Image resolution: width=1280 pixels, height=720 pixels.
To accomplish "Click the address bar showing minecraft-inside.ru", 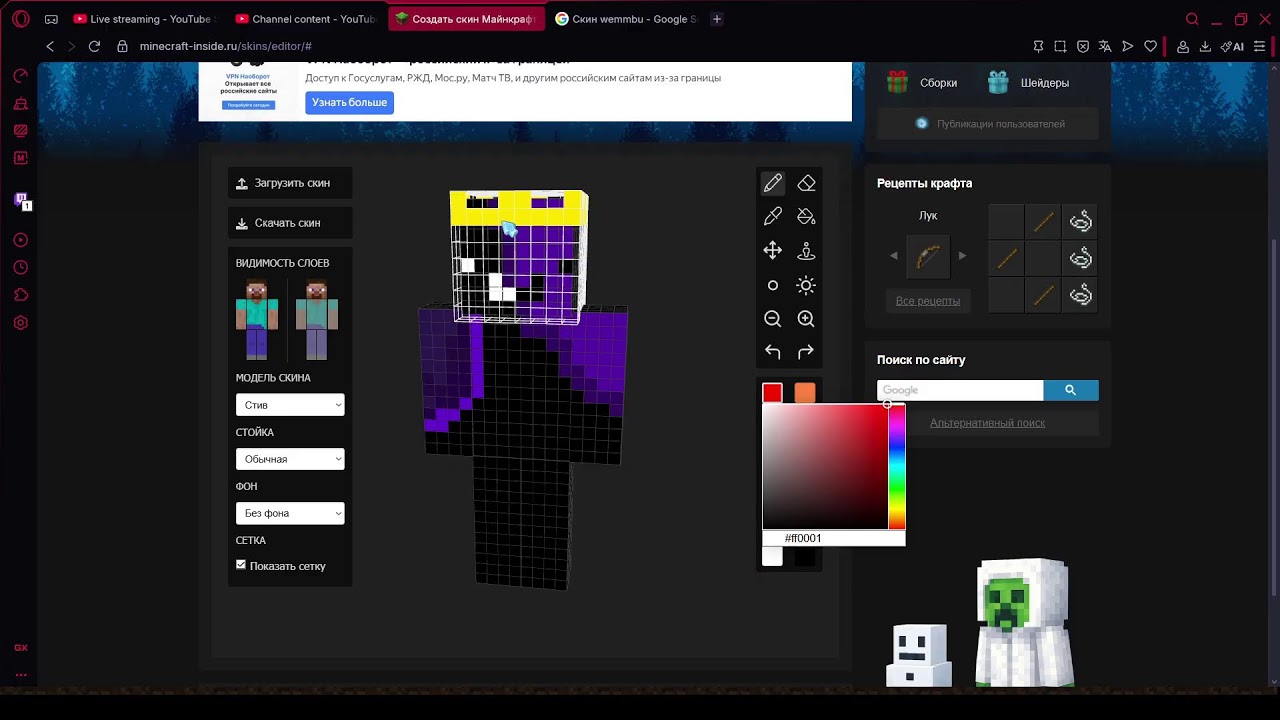I will [x=225, y=46].
